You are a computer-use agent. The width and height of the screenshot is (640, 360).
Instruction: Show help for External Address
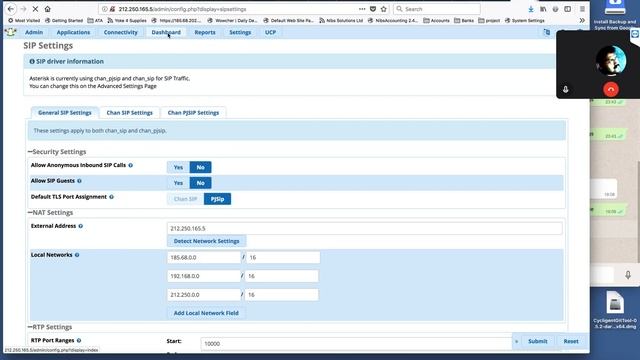click(80, 226)
